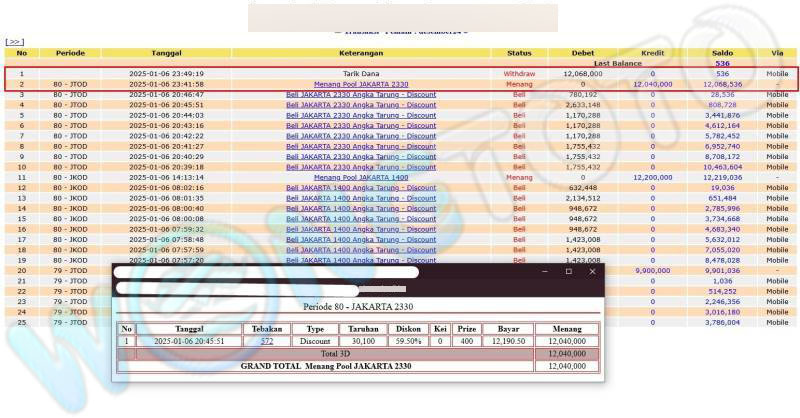
Task: Close the Periode 80 popup window
Action: click(x=592, y=271)
